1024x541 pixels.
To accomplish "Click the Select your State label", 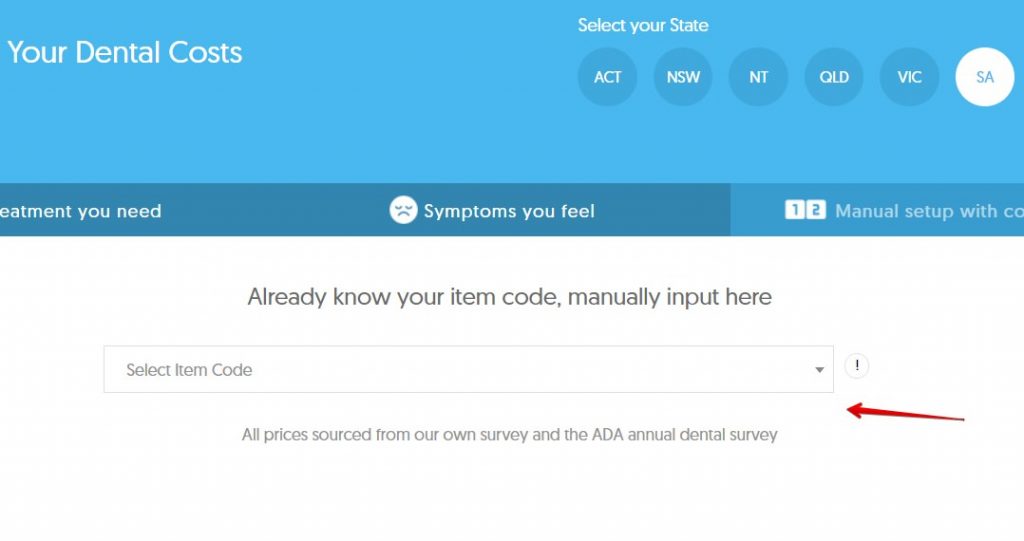I will coord(643,26).
